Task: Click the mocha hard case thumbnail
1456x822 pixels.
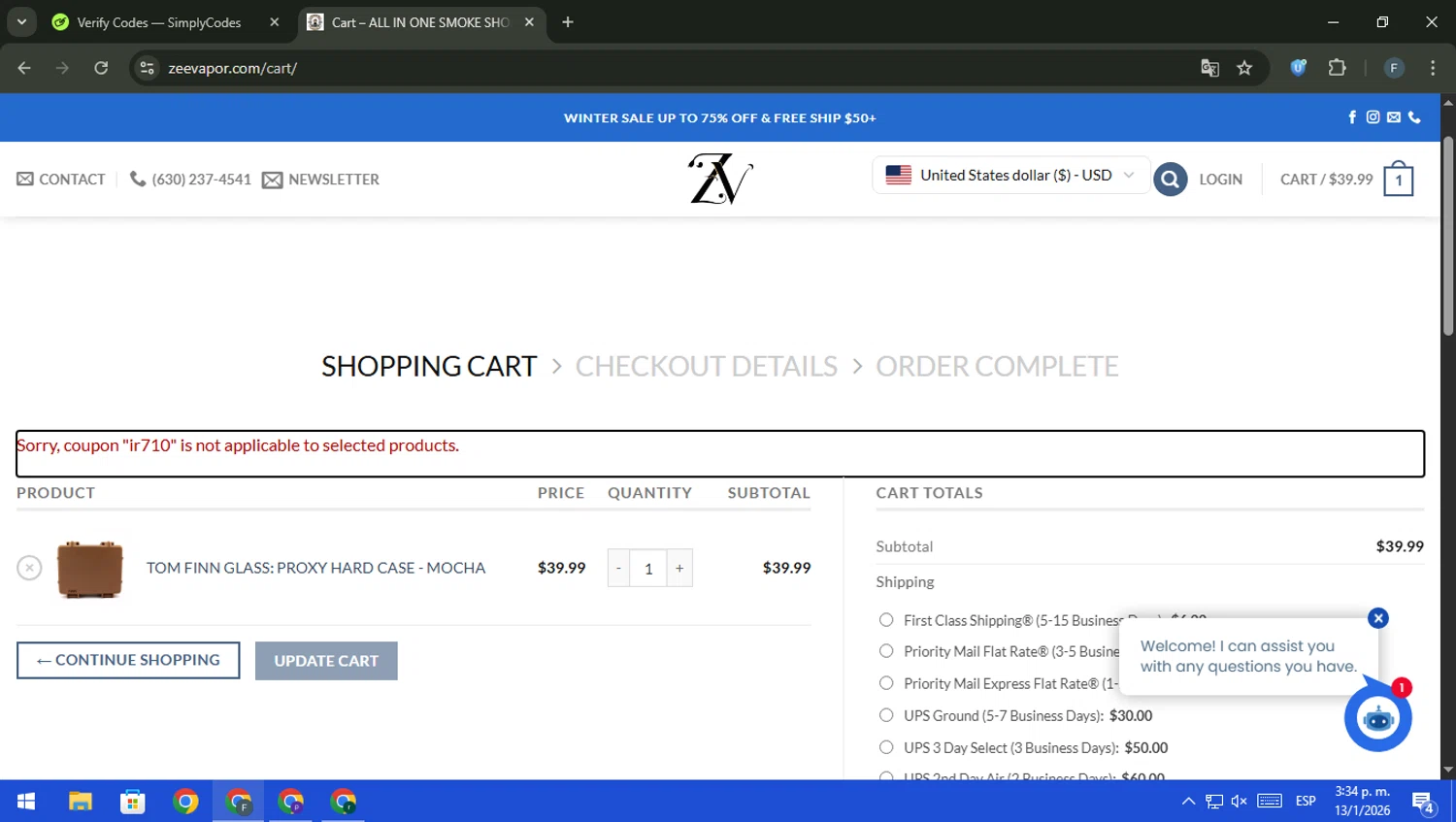Action: (89, 569)
